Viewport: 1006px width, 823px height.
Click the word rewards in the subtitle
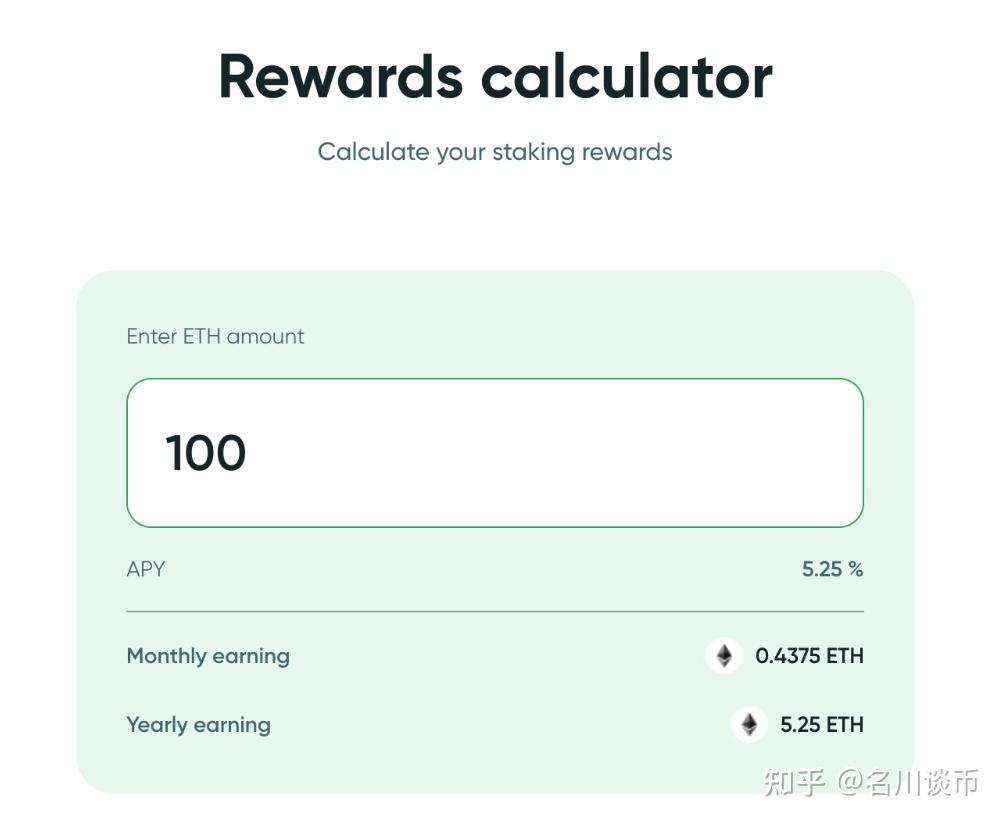[628, 152]
